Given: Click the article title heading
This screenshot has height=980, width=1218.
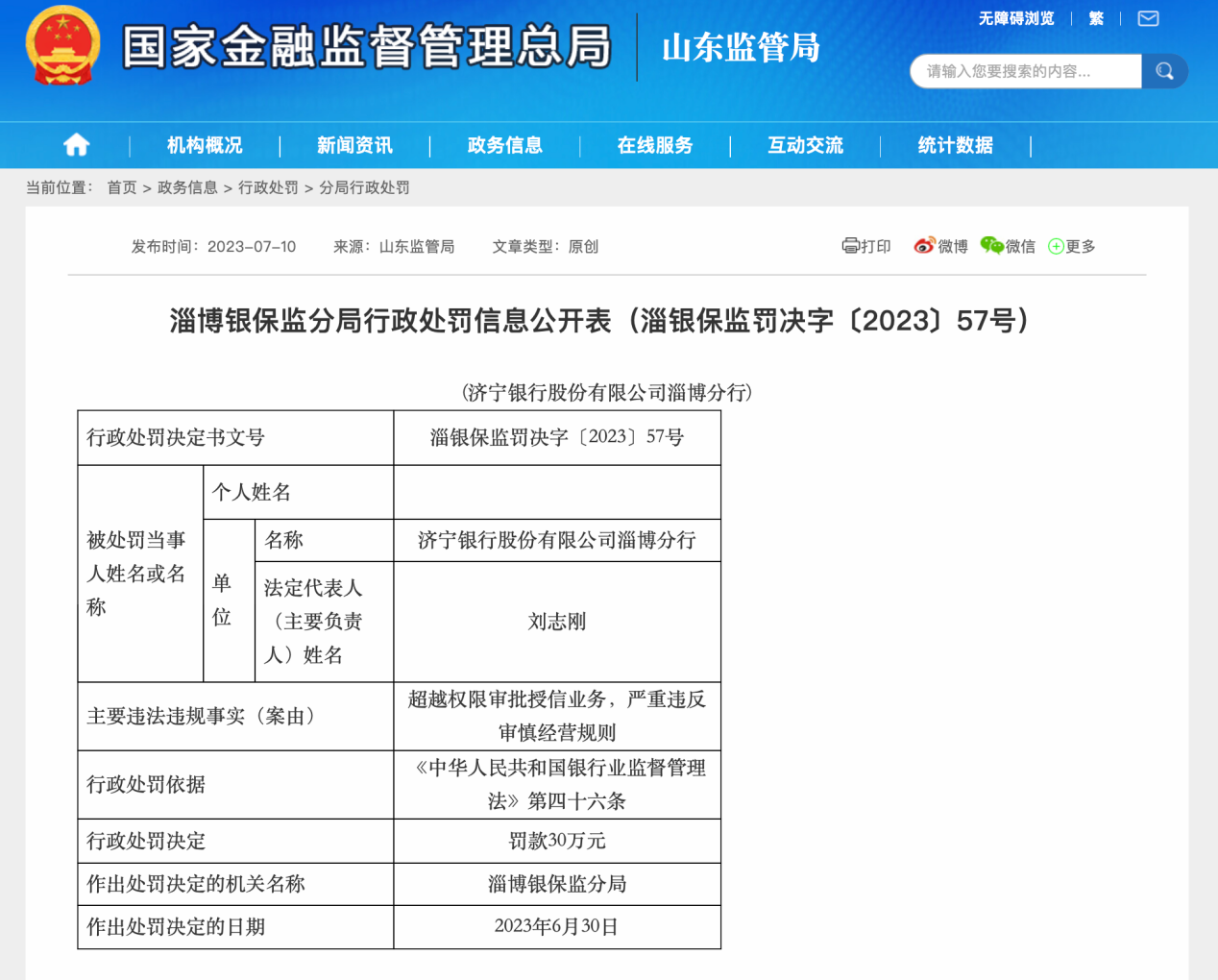Looking at the screenshot, I should (x=607, y=320).
